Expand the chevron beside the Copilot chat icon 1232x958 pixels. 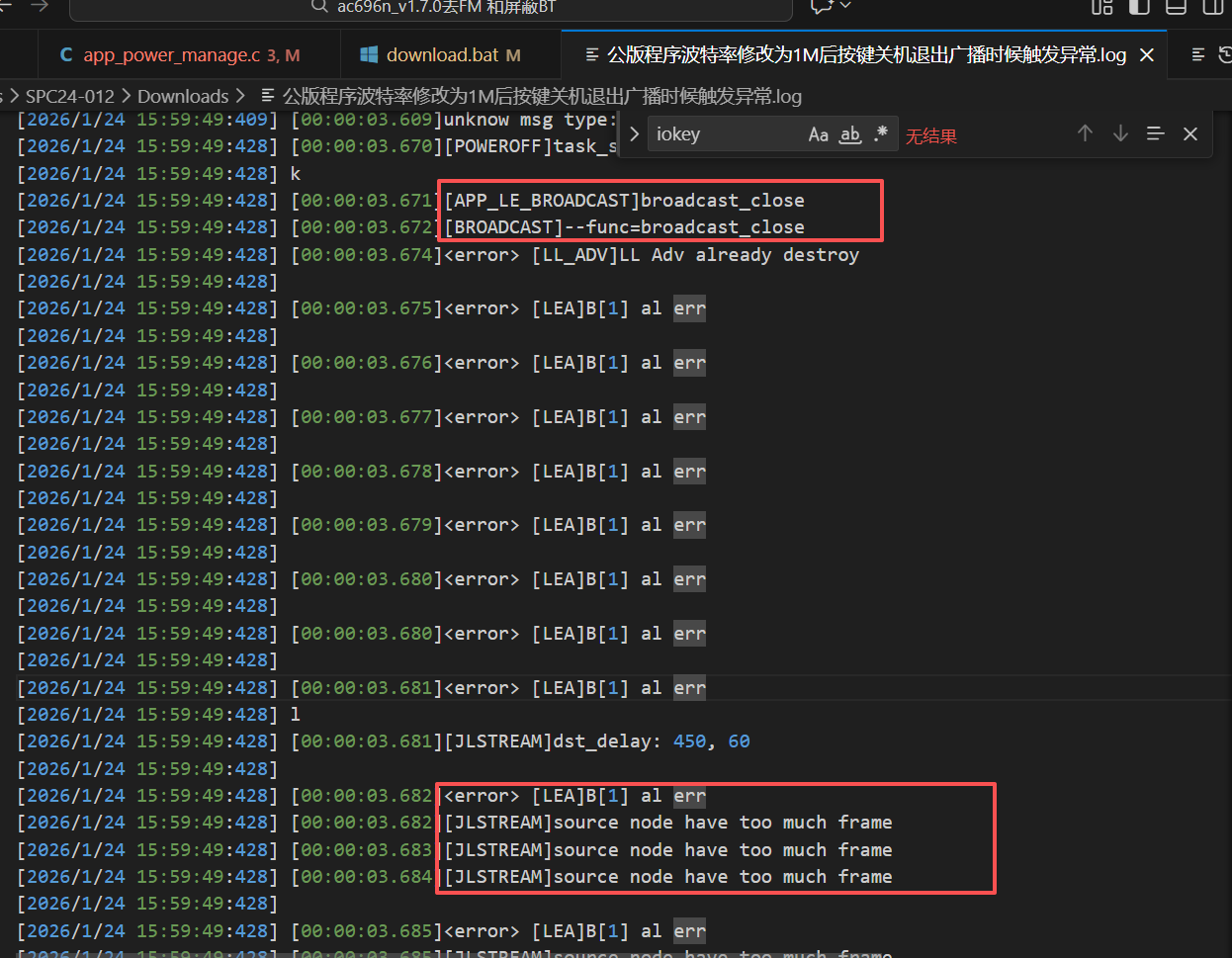click(845, 6)
